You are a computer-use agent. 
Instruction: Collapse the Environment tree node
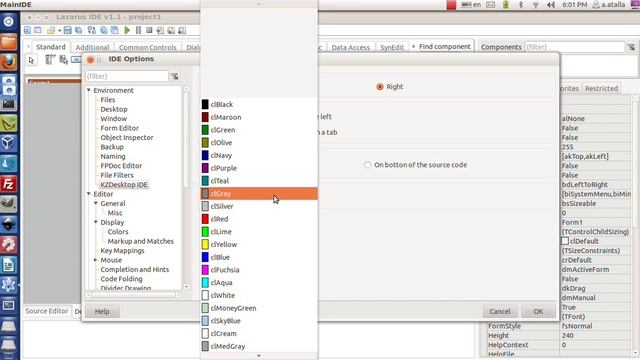pos(89,90)
